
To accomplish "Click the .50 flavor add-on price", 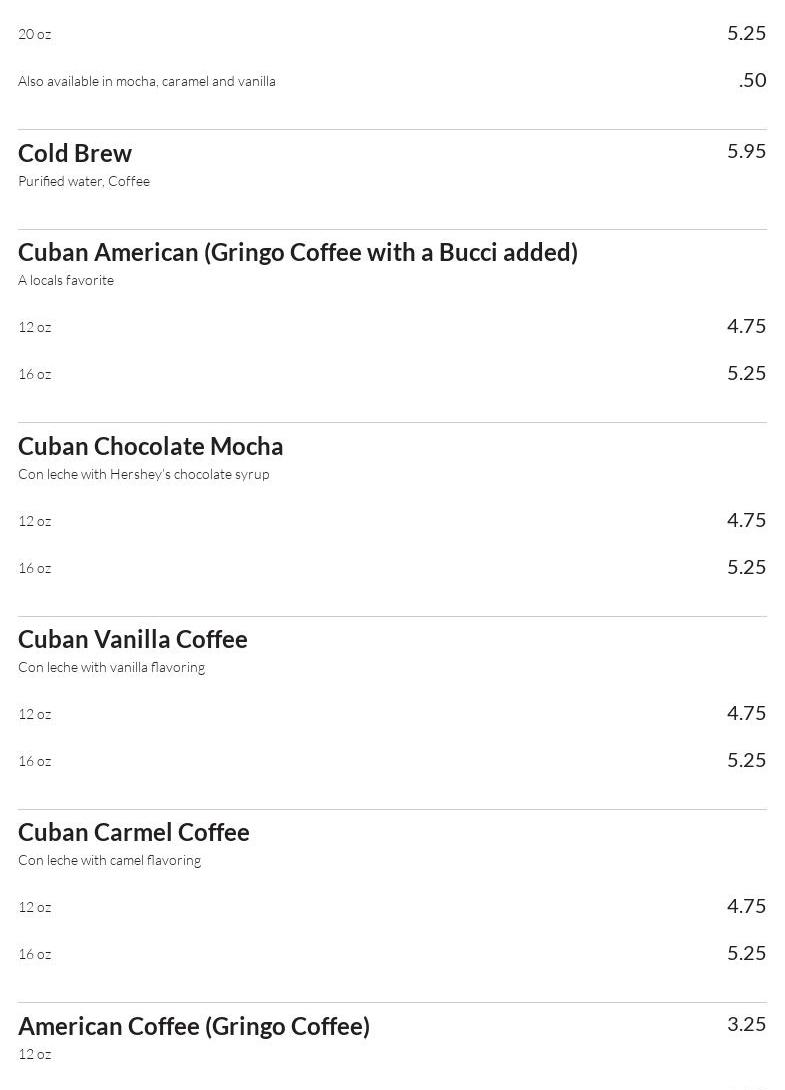I will [x=752, y=80].
